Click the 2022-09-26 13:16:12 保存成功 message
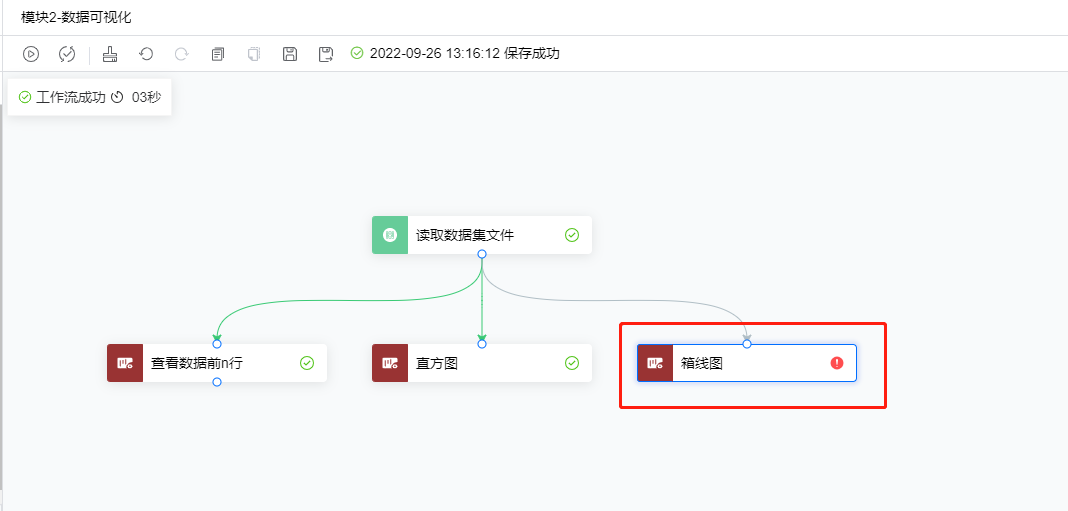Viewport: 1068px width, 511px height. coord(465,53)
